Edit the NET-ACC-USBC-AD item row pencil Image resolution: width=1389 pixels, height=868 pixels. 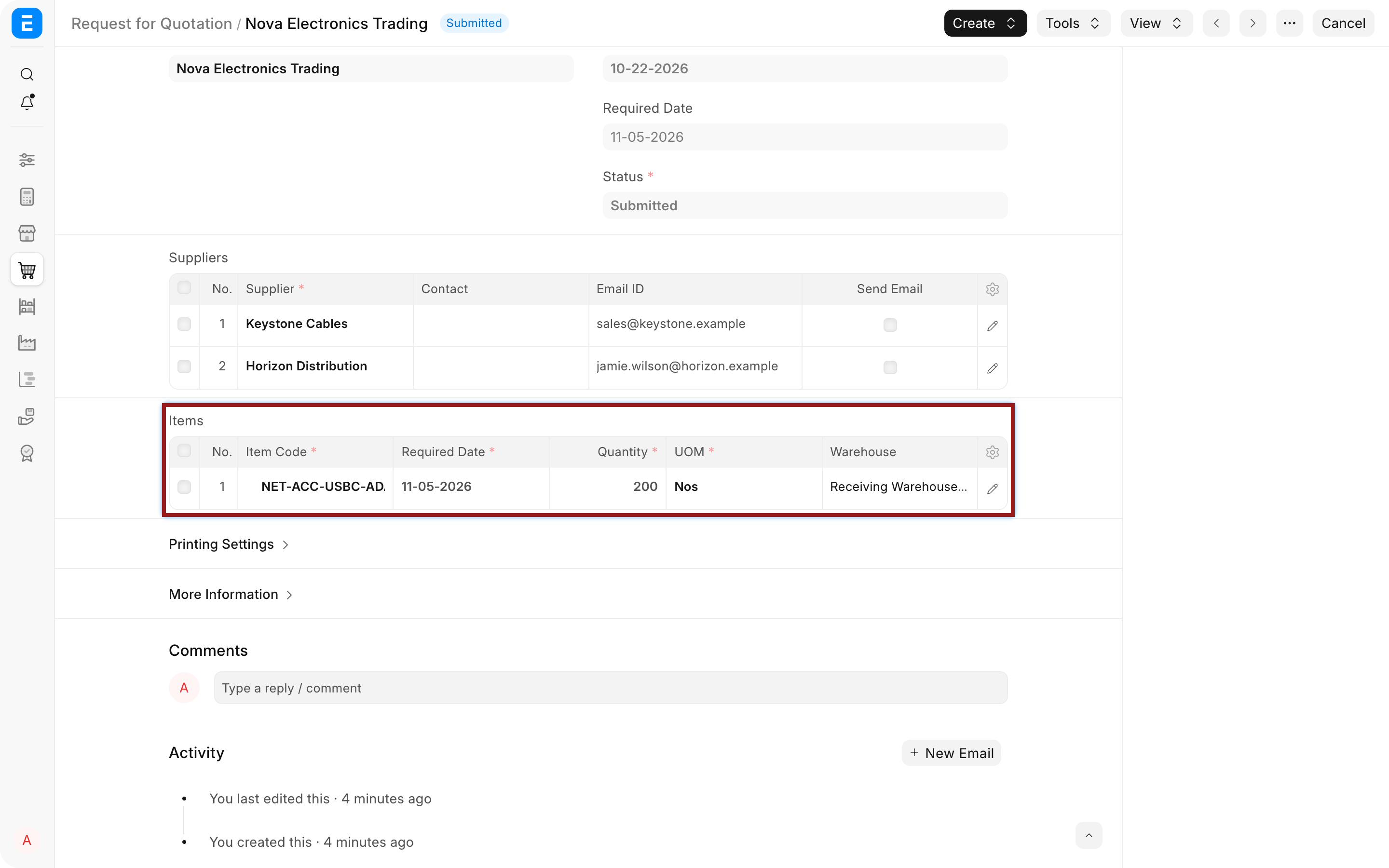[x=992, y=488]
